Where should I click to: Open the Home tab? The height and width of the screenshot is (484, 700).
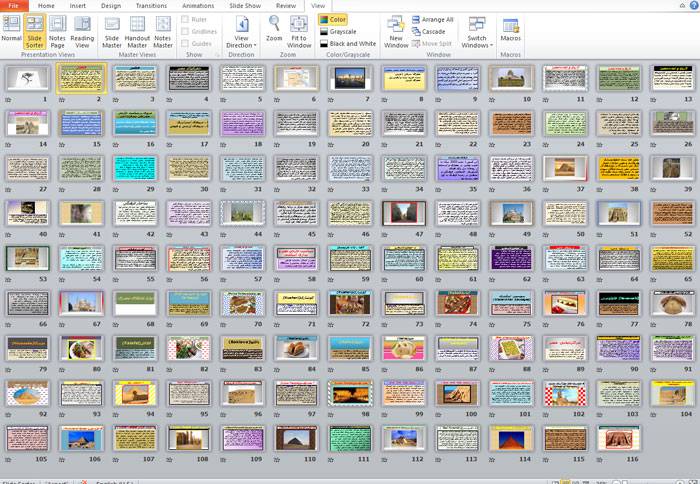(46, 6)
